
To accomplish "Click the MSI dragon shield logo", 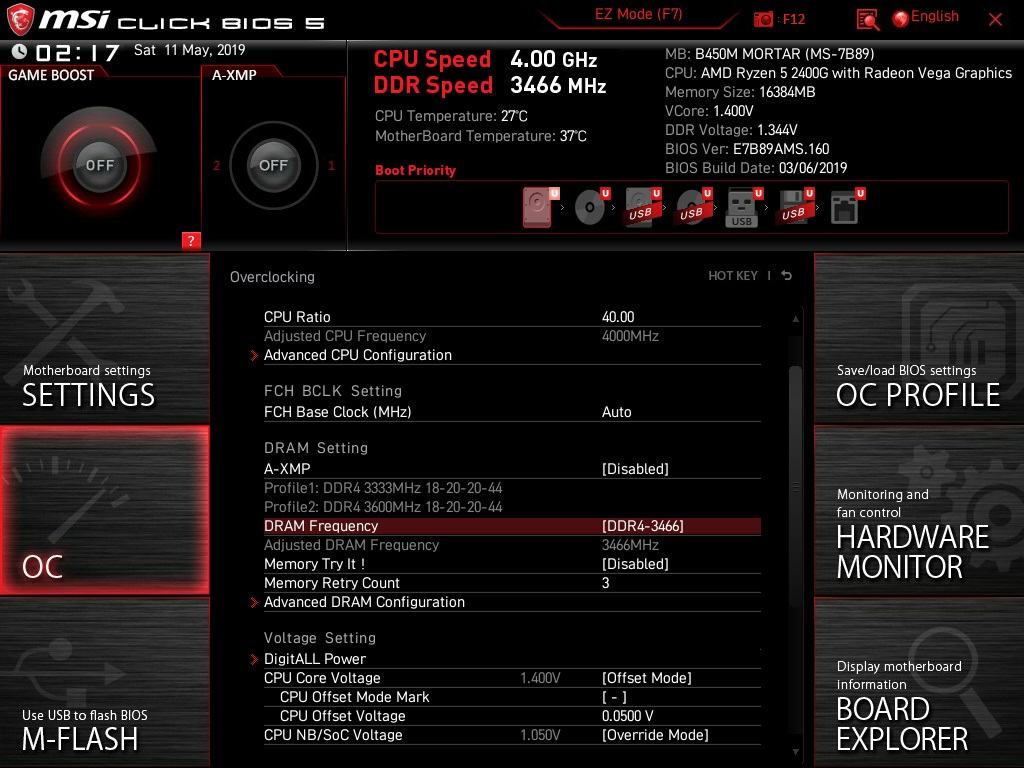I will click(20, 19).
